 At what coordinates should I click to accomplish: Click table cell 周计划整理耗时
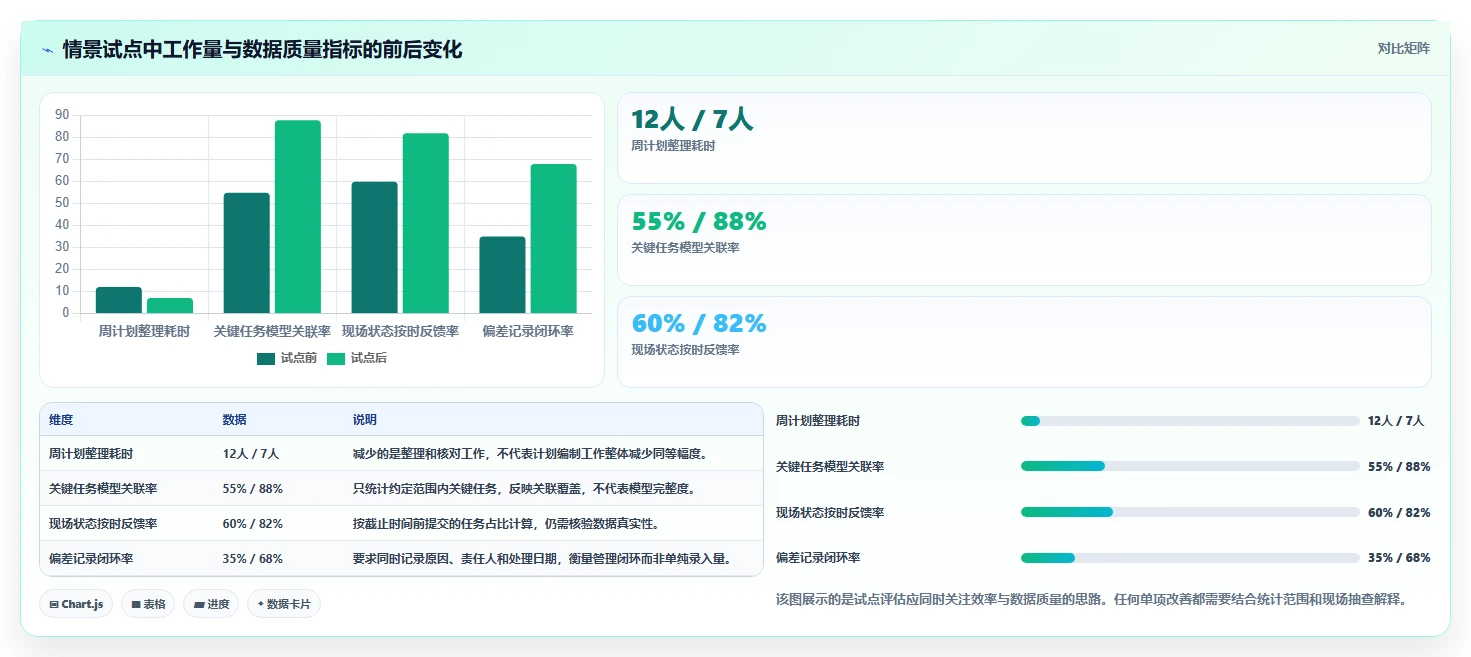[91, 454]
